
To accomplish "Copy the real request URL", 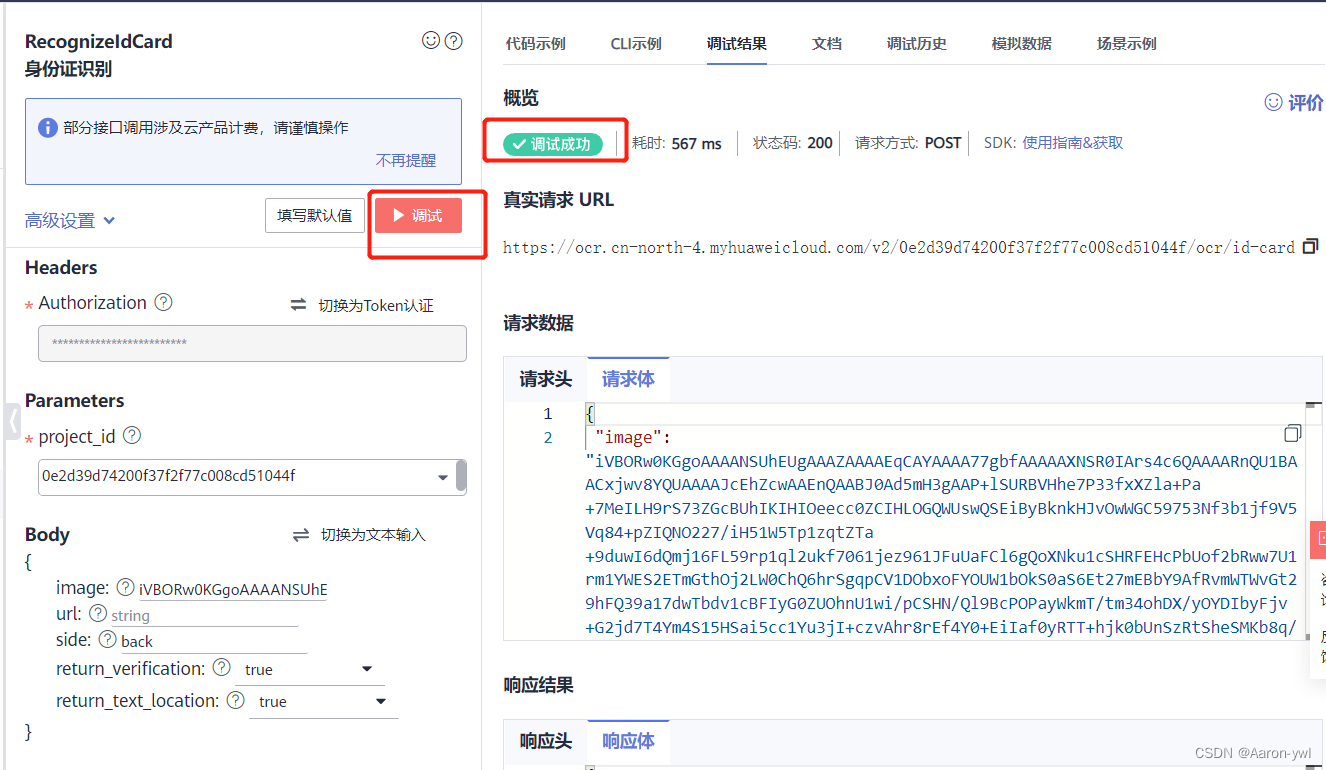I will click(1311, 246).
